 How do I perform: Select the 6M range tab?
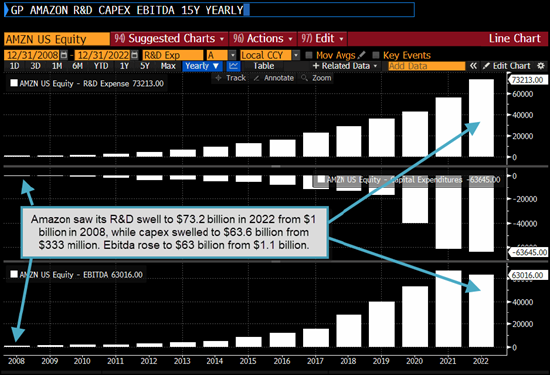[78, 66]
